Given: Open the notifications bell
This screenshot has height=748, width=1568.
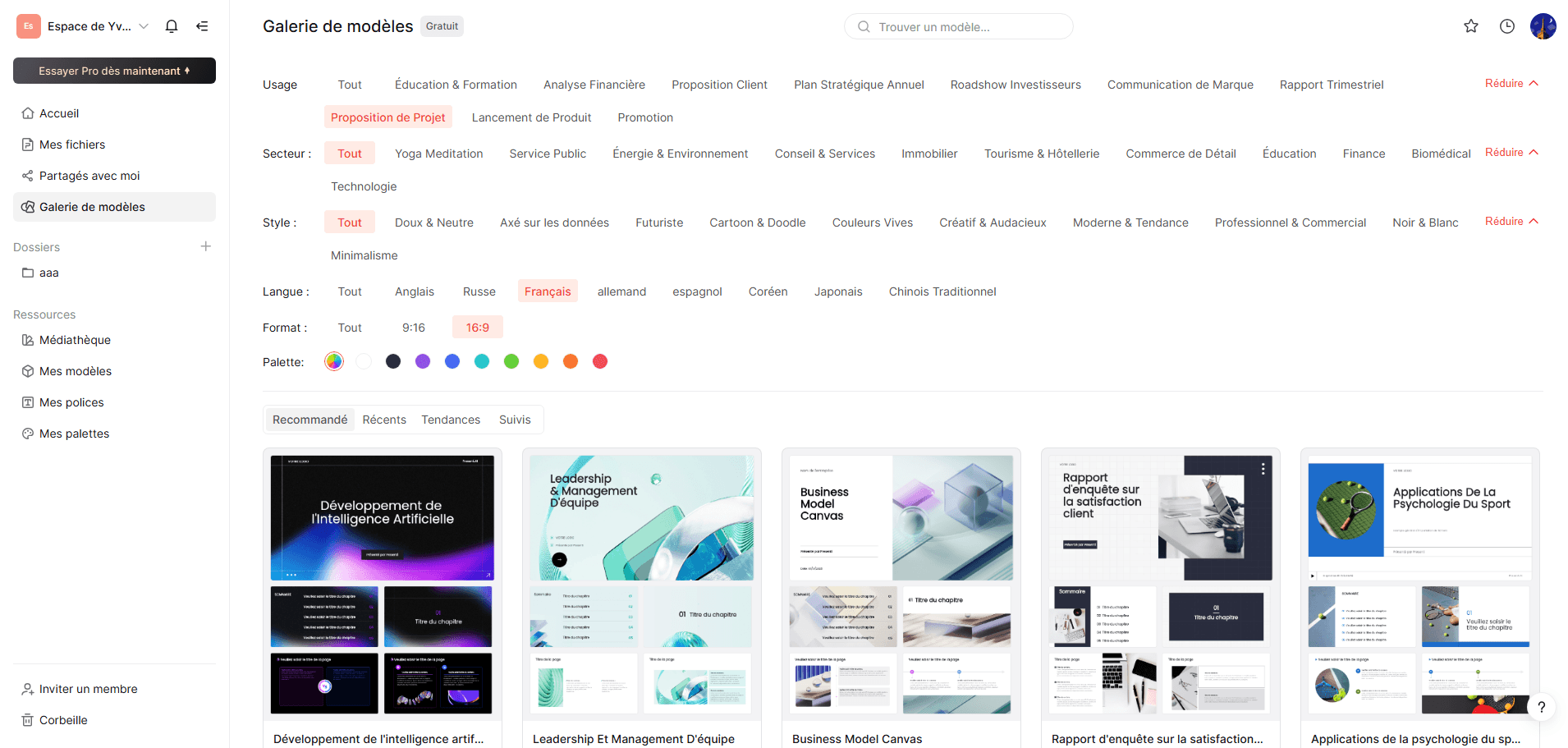Looking at the screenshot, I should pyautogui.click(x=172, y=26).
